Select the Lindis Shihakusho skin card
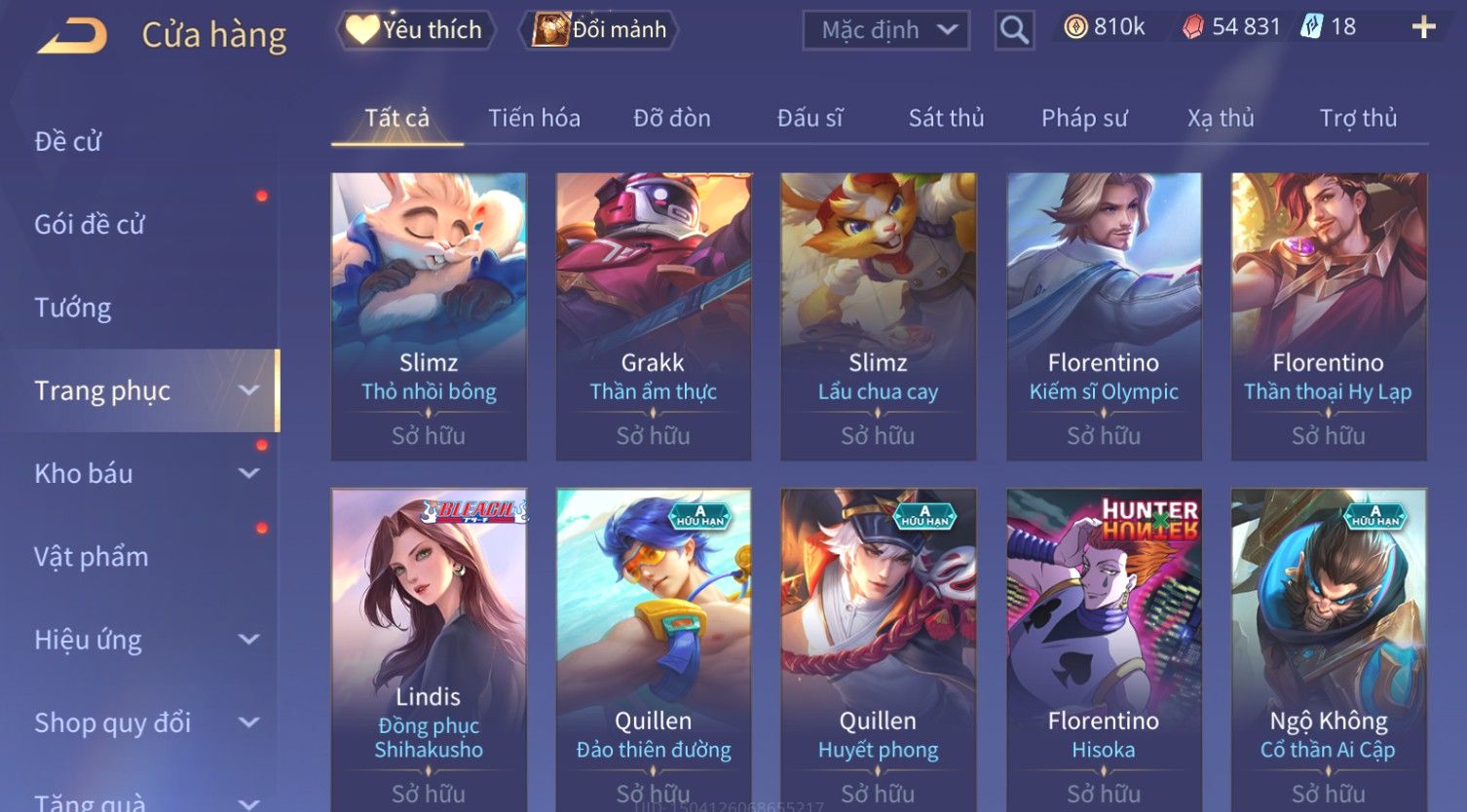Image resolution: width=1467 pixels, height=812 pixels. (429, 649)
